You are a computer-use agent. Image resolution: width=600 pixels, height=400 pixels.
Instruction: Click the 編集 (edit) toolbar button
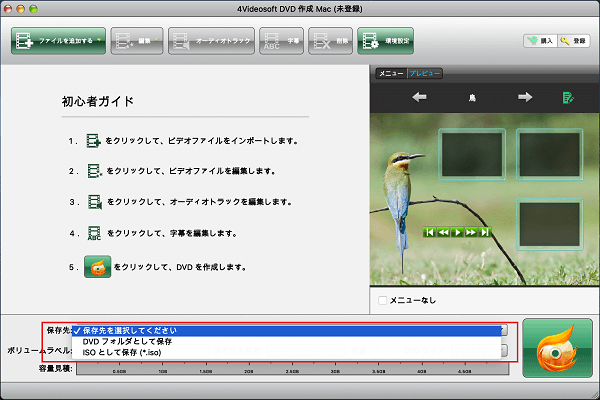[x=136, y=41]
